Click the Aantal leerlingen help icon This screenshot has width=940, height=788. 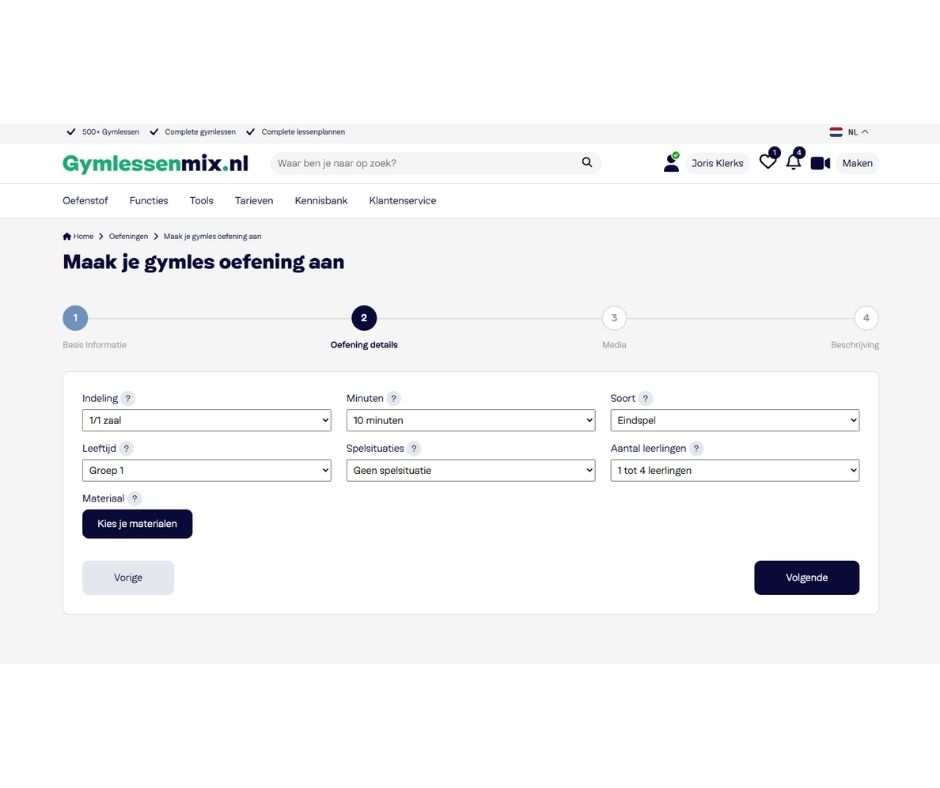click(x=696, y=448)
